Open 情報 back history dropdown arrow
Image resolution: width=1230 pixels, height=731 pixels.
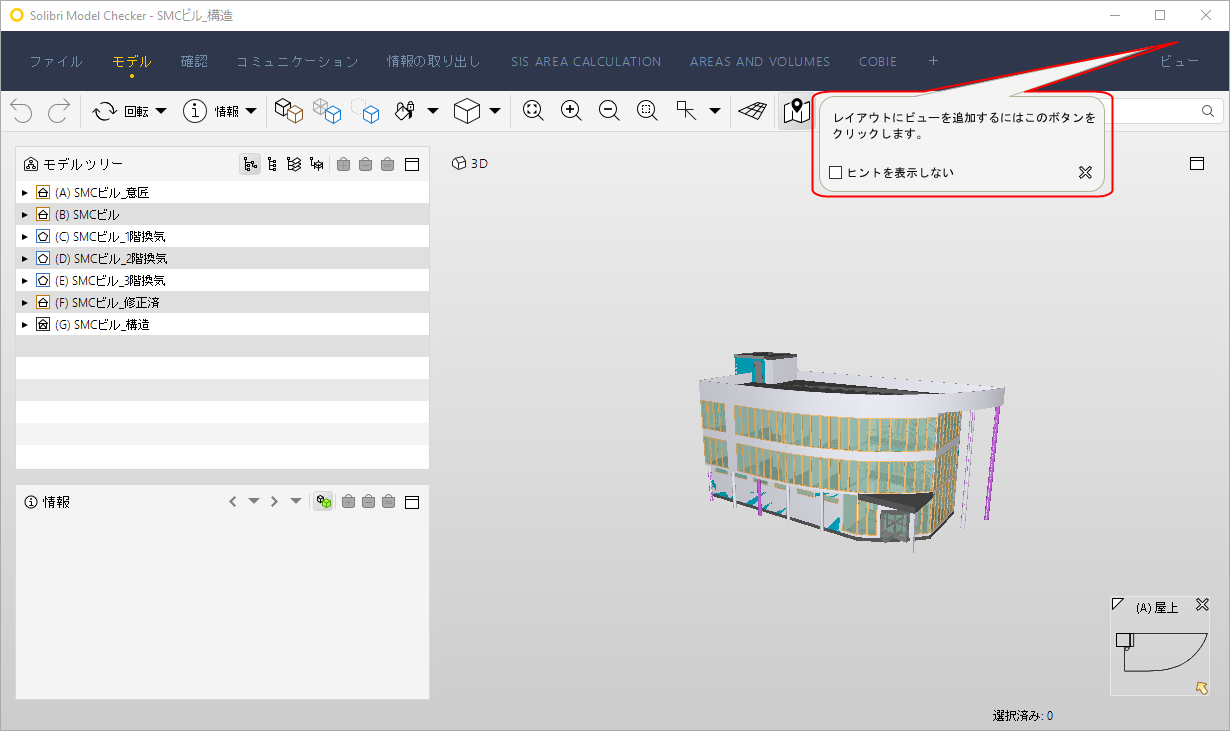coord(254,501)
